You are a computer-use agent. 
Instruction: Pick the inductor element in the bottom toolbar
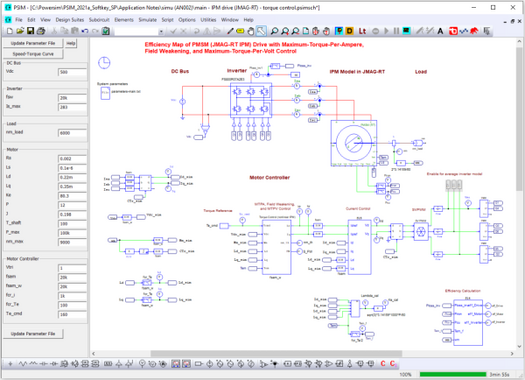click(33, 364)
